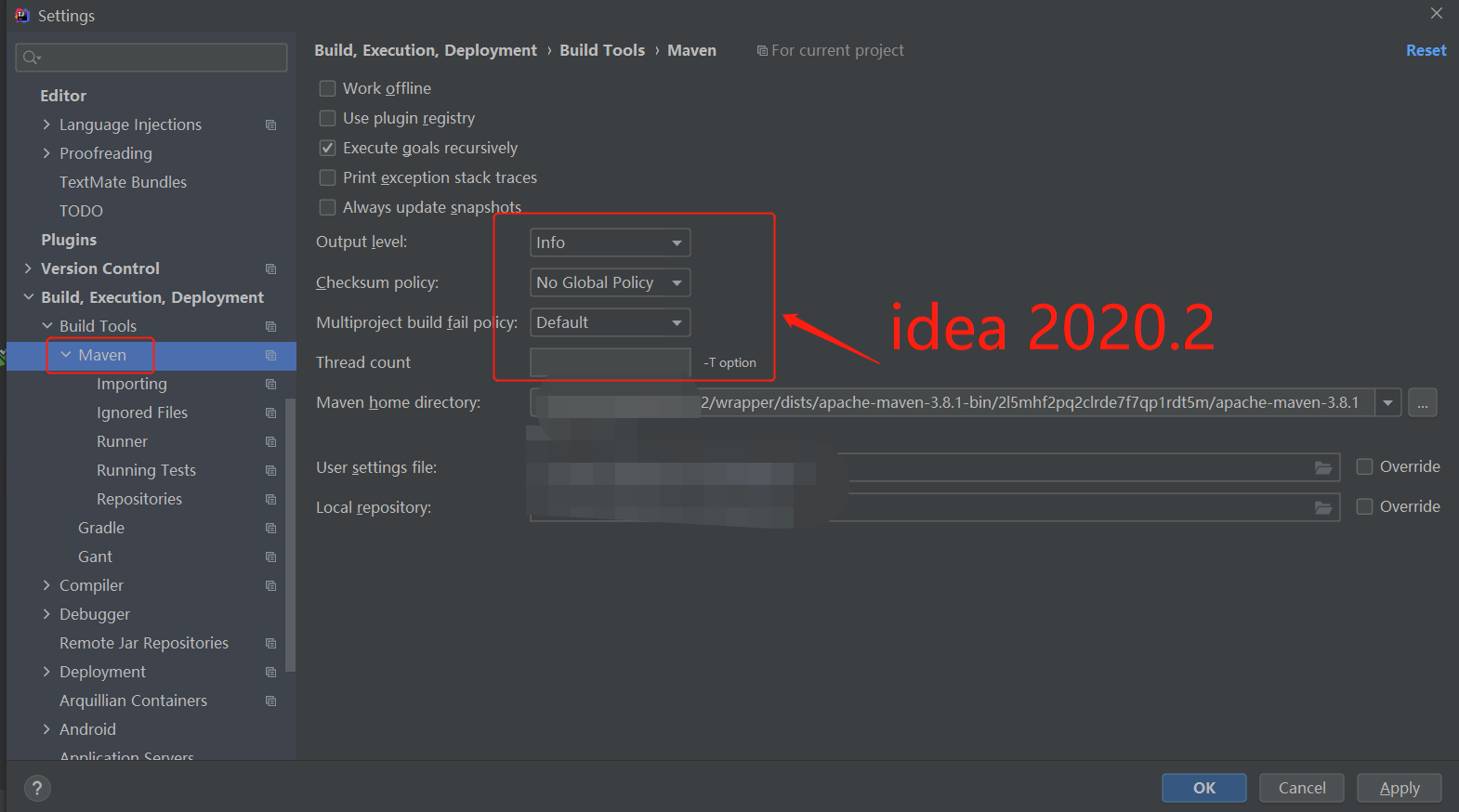This screenshot has width=1459, height=812.
Task: Open the Maven home directory dropdown arrow
Action: (x=1387, y=402)
